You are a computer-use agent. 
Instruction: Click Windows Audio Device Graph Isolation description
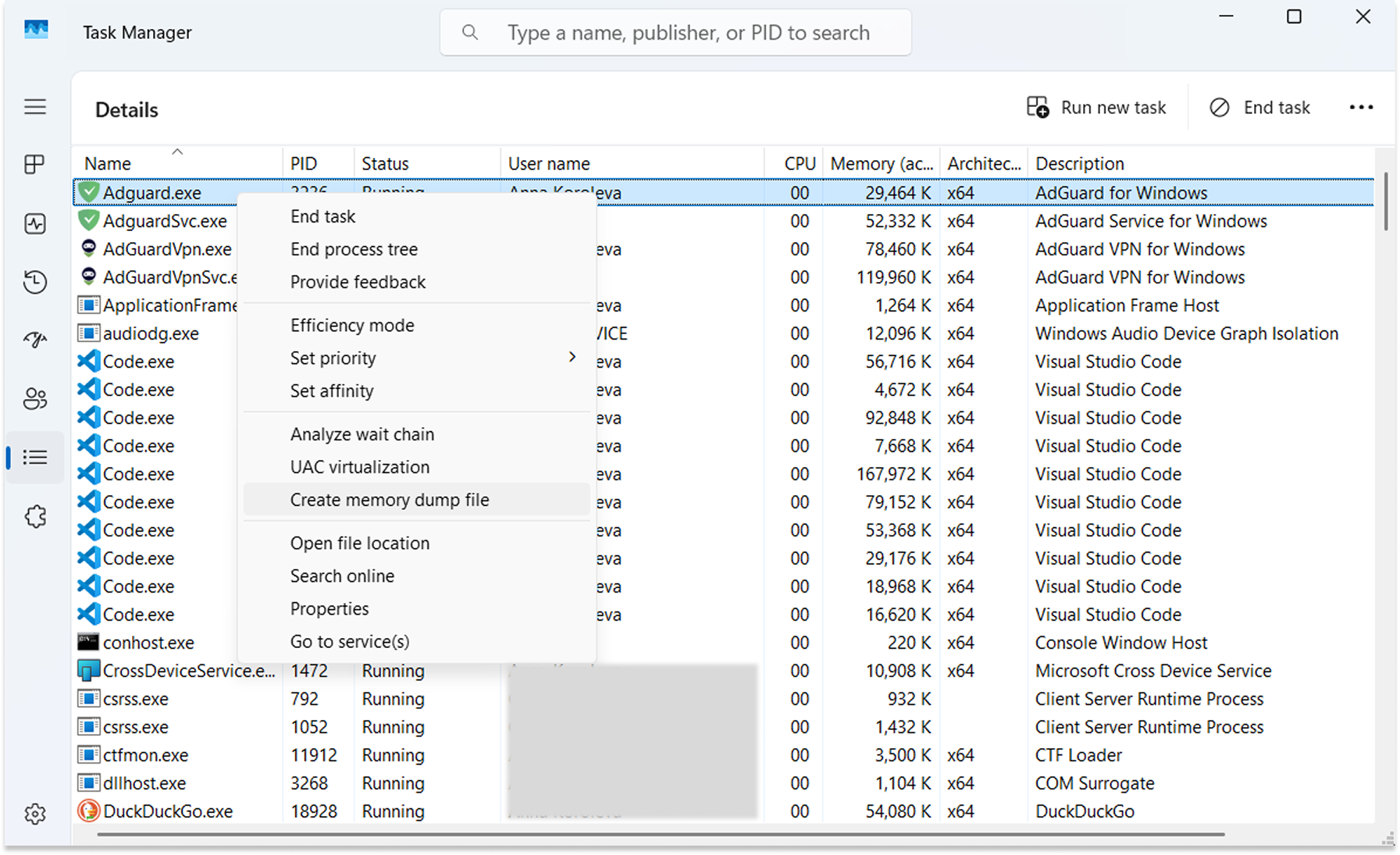pos(1187,333)
